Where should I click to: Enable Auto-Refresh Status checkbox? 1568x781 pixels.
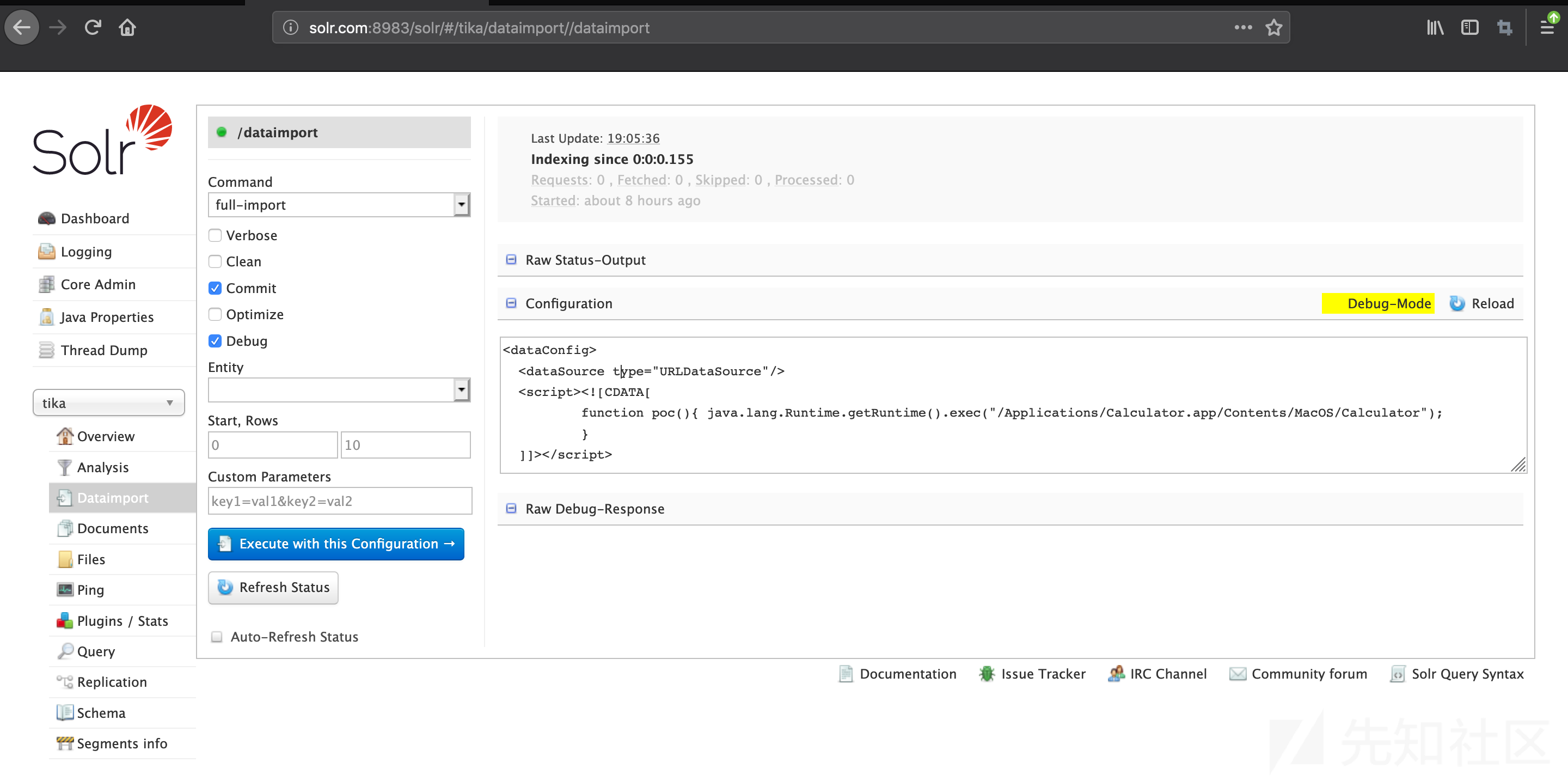click(x=217, y=637)
